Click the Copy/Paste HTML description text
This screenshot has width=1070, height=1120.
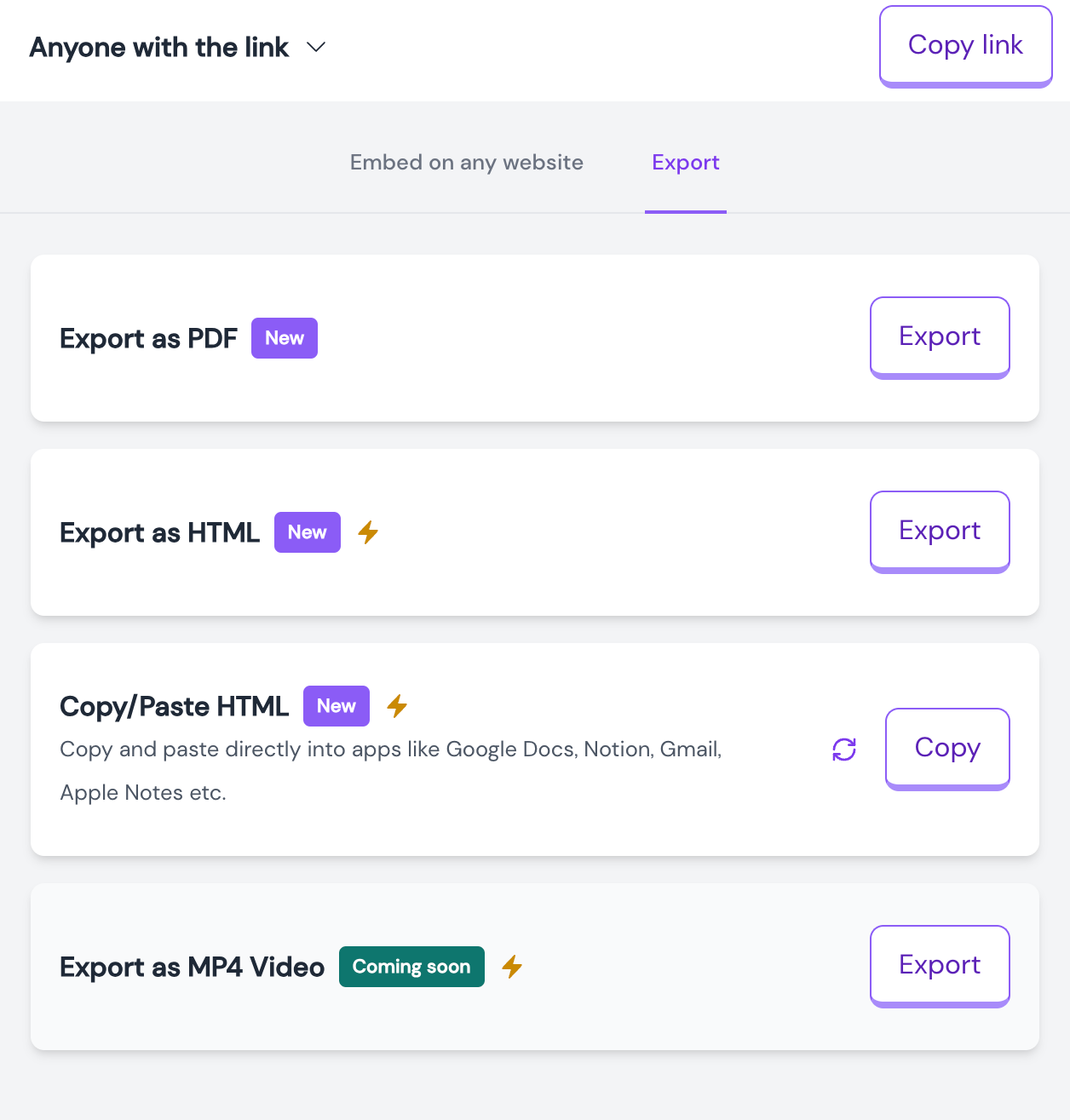click(391, 771)
